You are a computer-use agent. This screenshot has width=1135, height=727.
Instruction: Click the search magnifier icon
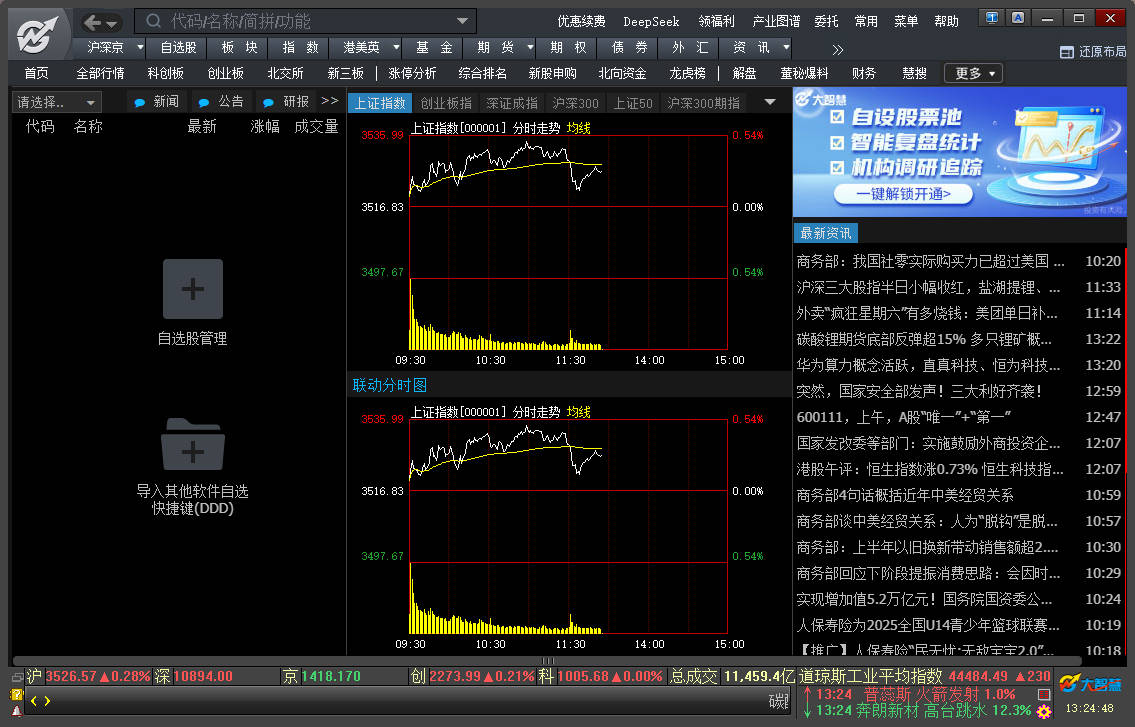153,21
